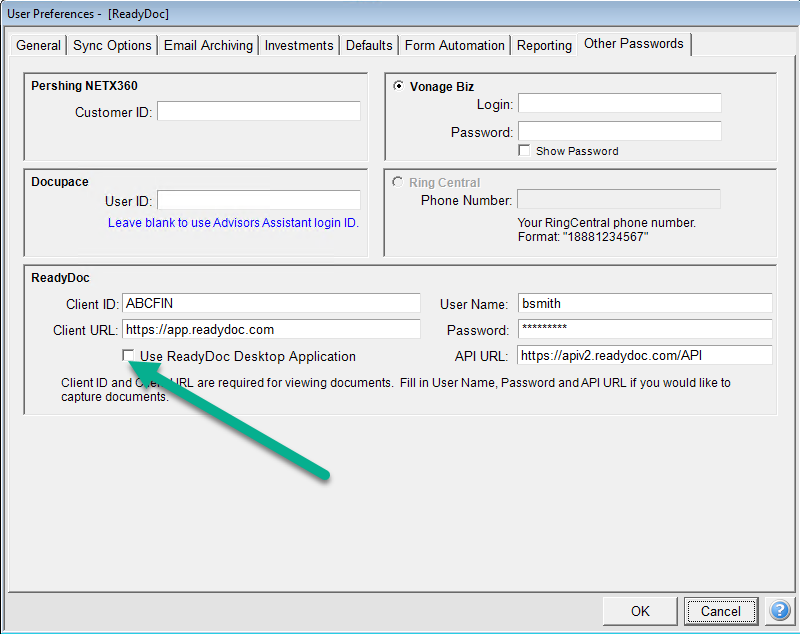Viewport: 800px width, 634px height.
Task: Click the ReadyDoc Client URL field
Action: pyautogui.click(x=271, y=329)
